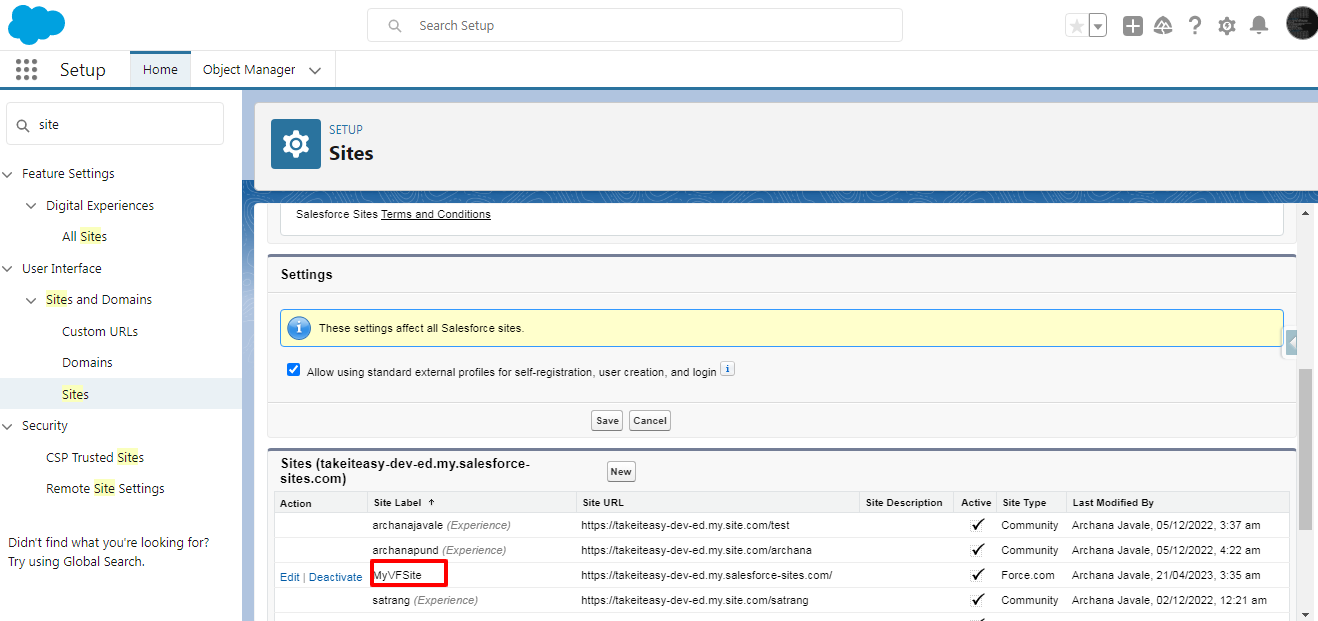
Task: Collapse the Digital Experiences node
Action: click(x=32, y=206)
